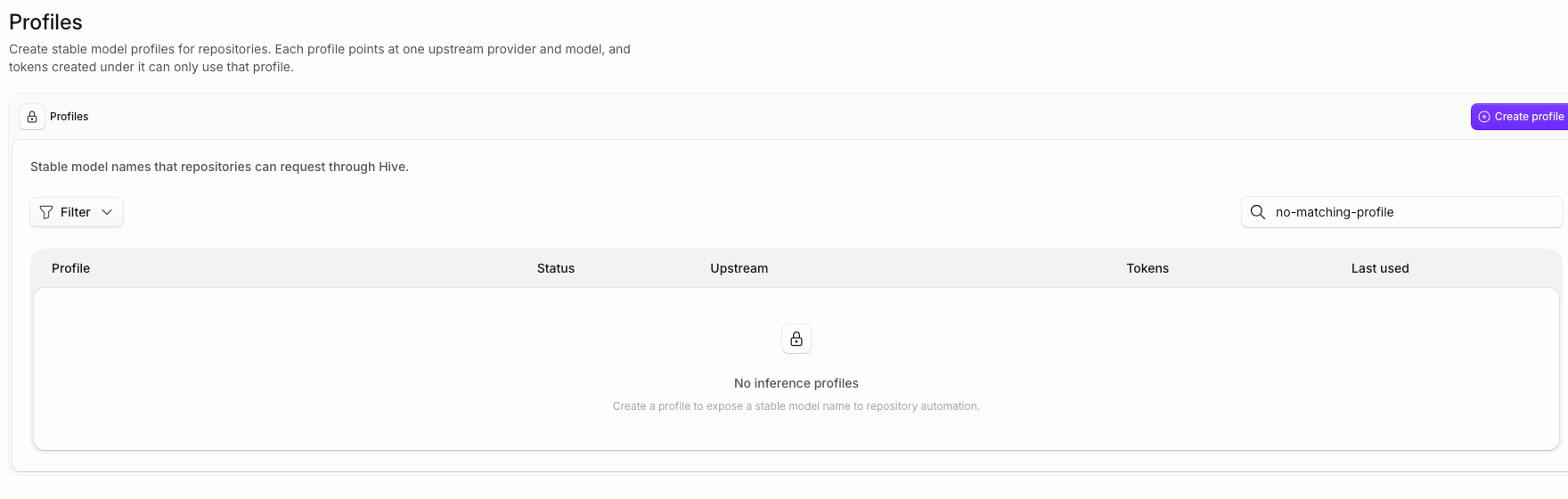Click the lock icon beside the Profiles label

[x=32, y=117]
